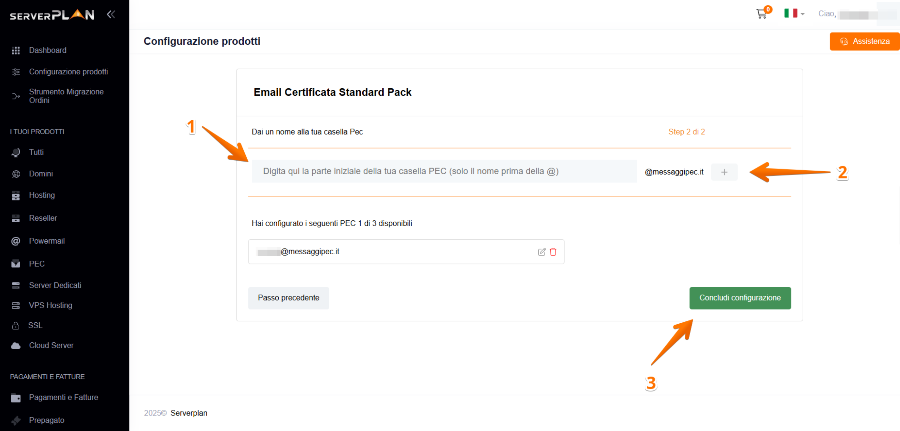Delete the configured PEC with trash icon
900x431 pixels.
553,251
